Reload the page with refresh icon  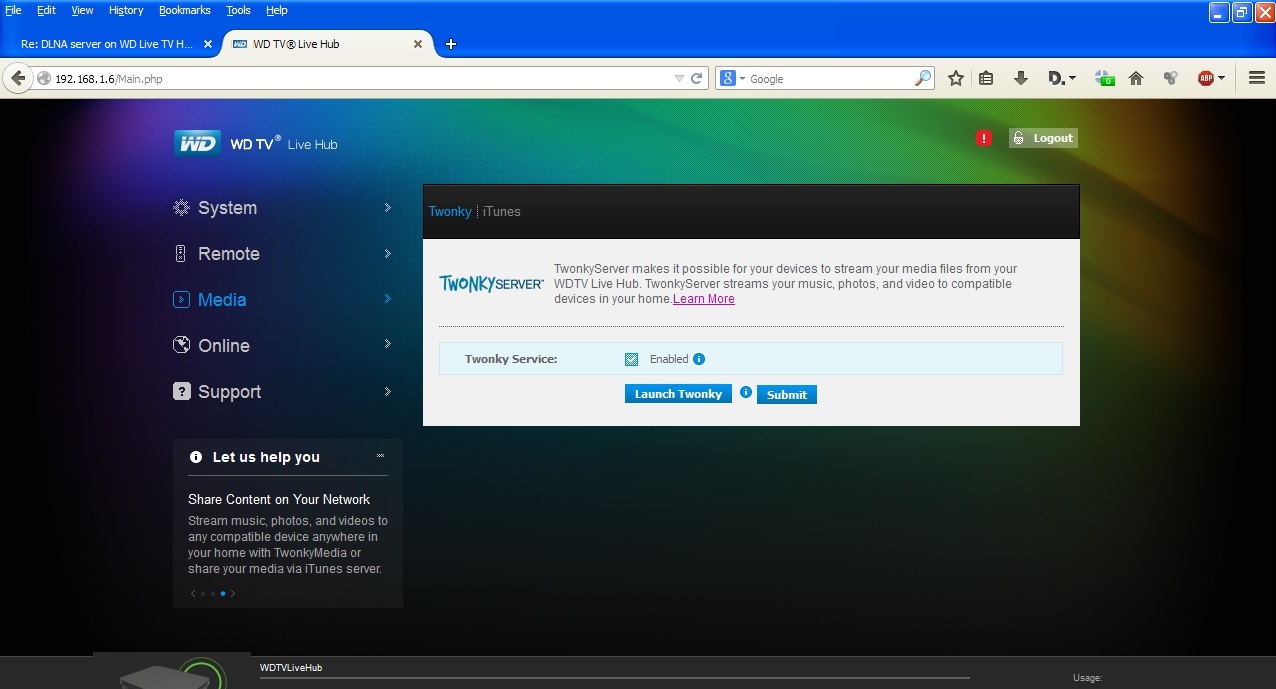(697, 78)
